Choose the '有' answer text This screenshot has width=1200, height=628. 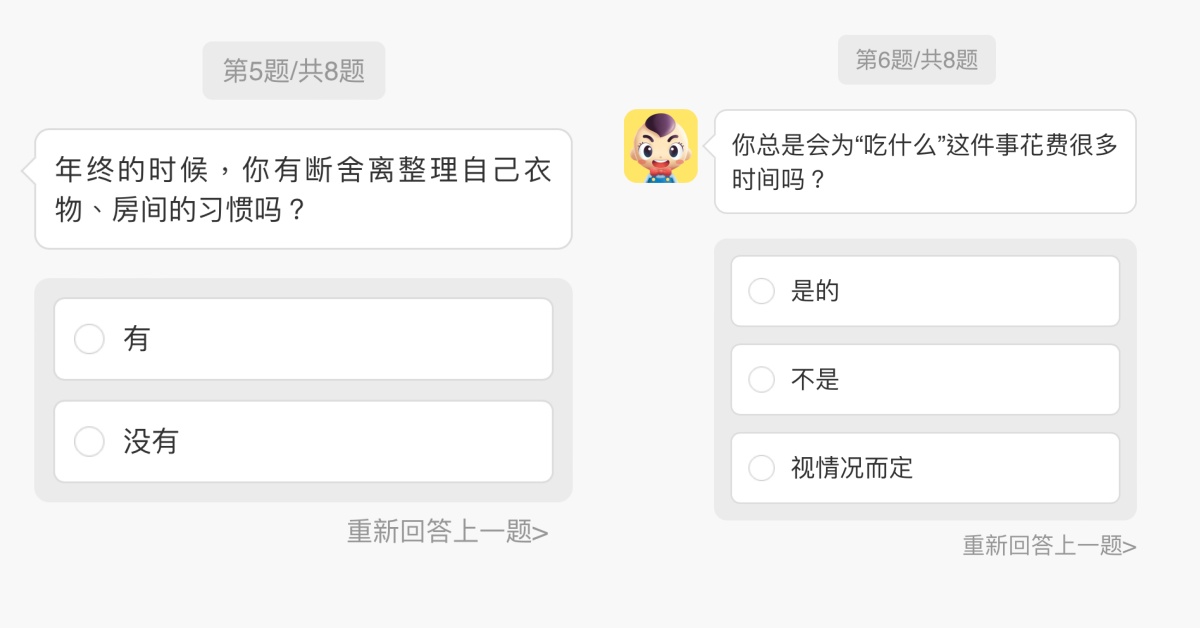(137, 339)
